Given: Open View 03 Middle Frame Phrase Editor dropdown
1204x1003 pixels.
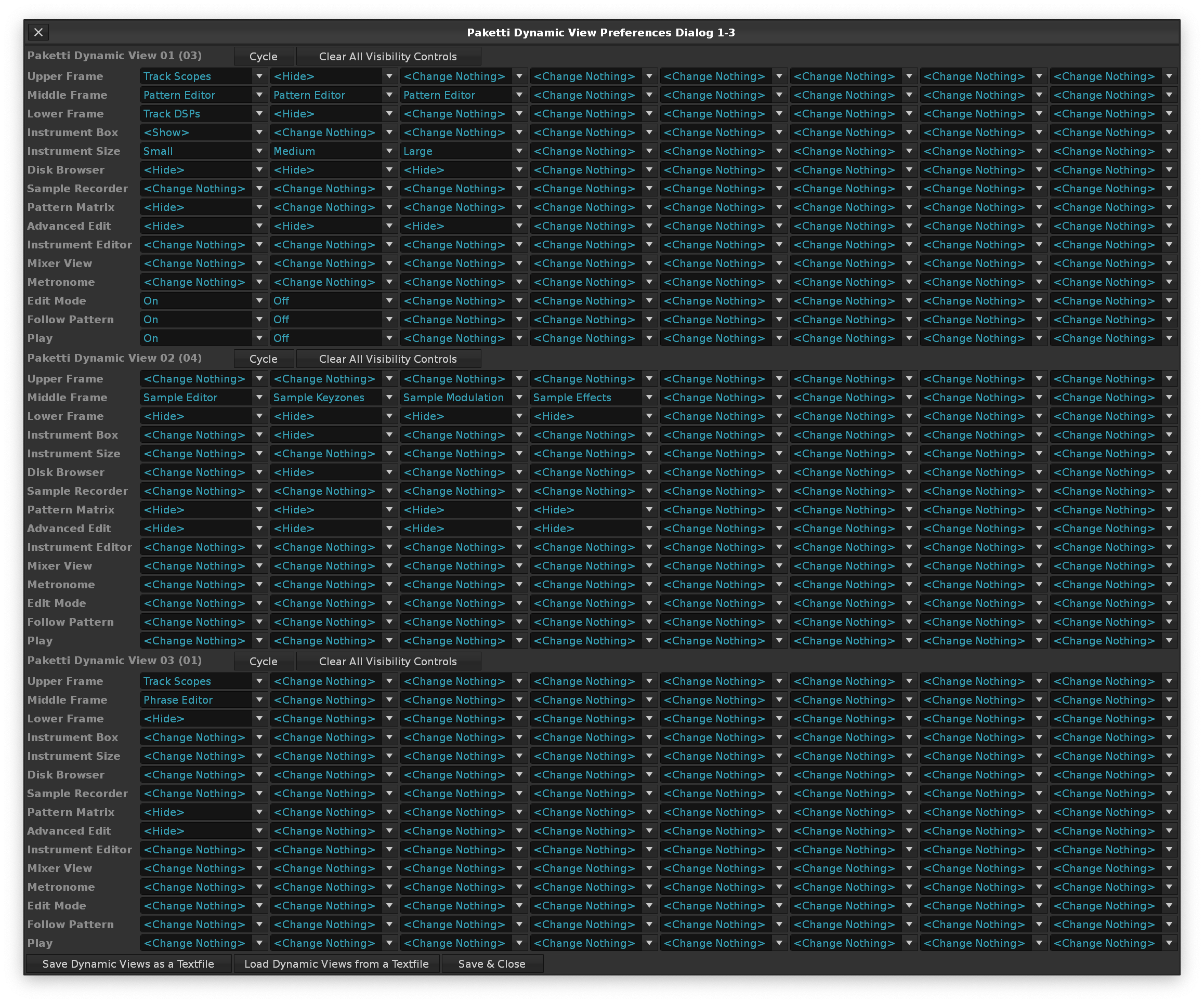Looking at the screenshot, I should (203, 701).
